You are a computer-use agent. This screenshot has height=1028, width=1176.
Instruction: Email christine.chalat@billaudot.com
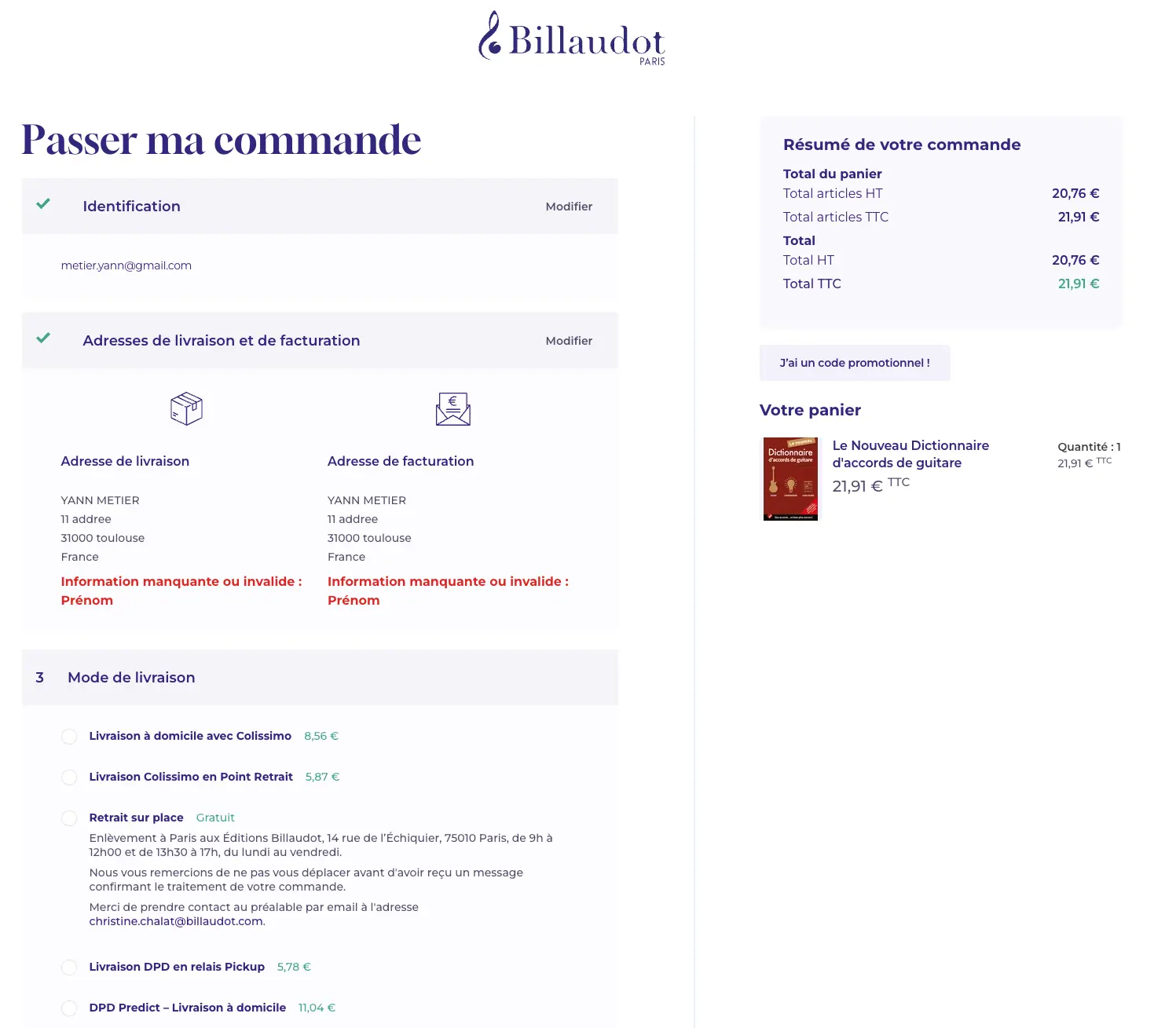pos(176,921)
